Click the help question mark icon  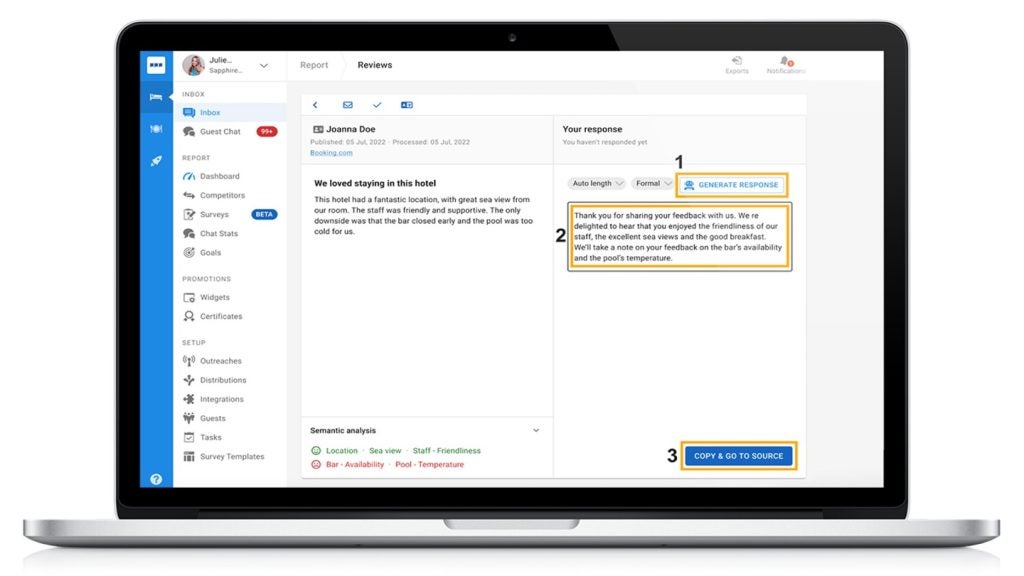coord(156,479)
